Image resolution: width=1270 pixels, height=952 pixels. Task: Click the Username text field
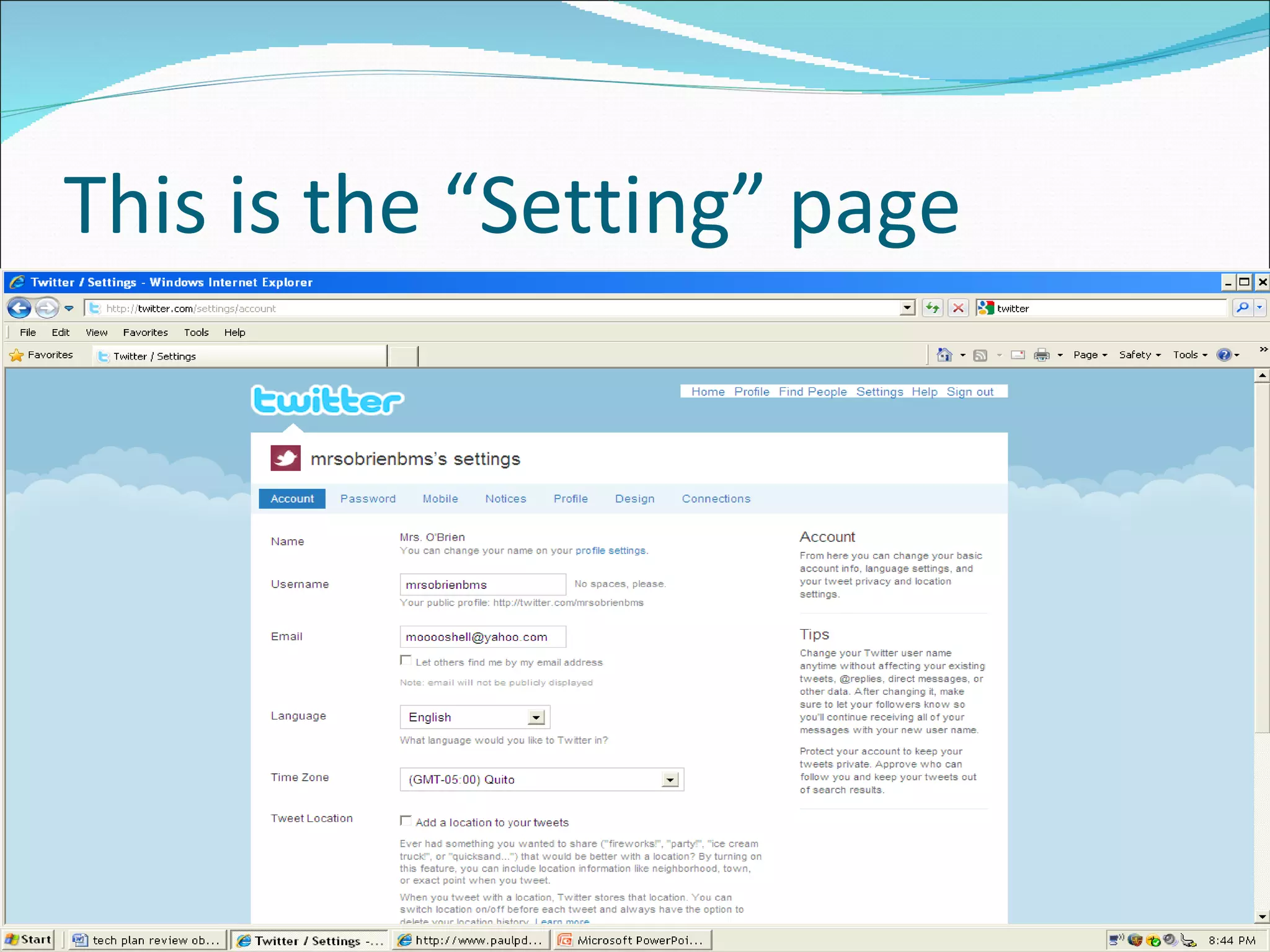click(x=482, y=584)
